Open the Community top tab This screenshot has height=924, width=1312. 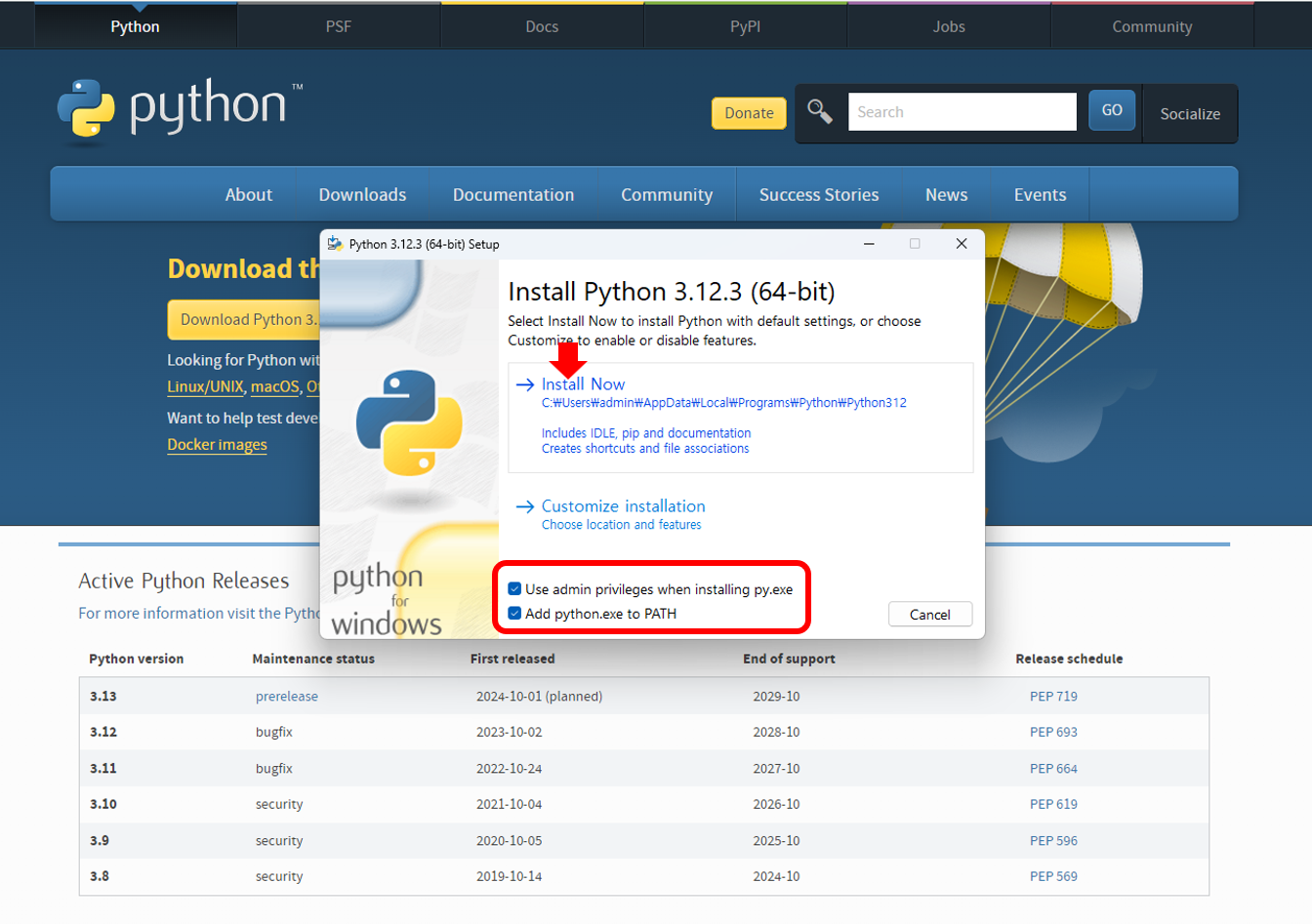tap(1152, 26)
